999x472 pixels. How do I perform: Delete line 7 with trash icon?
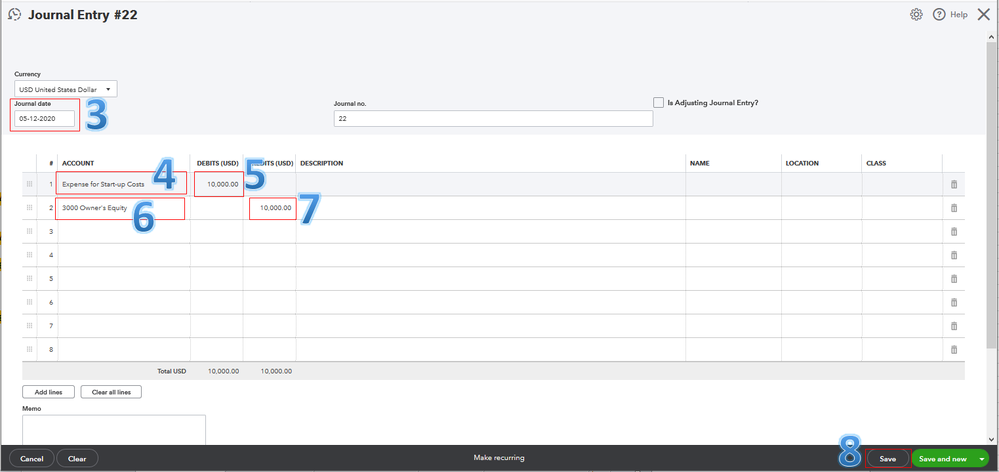954,325
